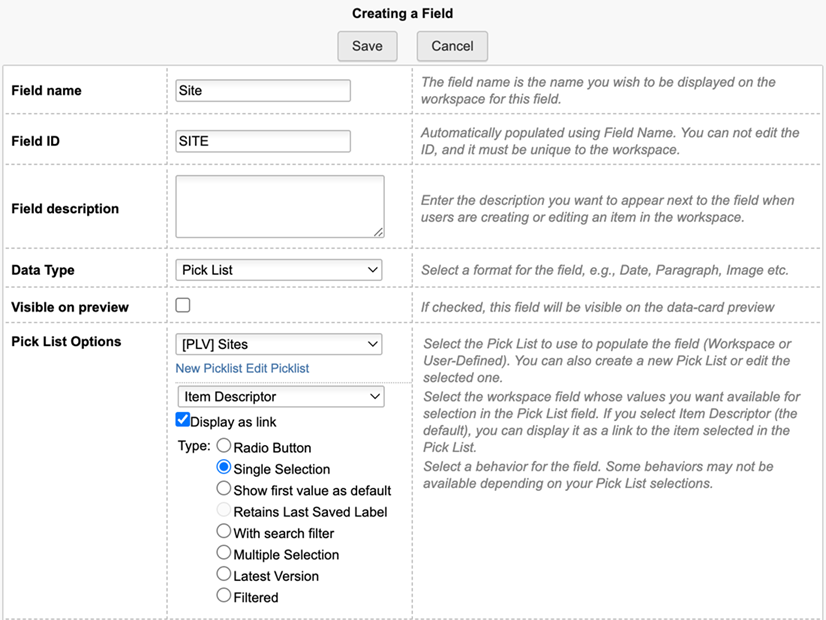
Task: Click the Field name input box
Action: 263,91
